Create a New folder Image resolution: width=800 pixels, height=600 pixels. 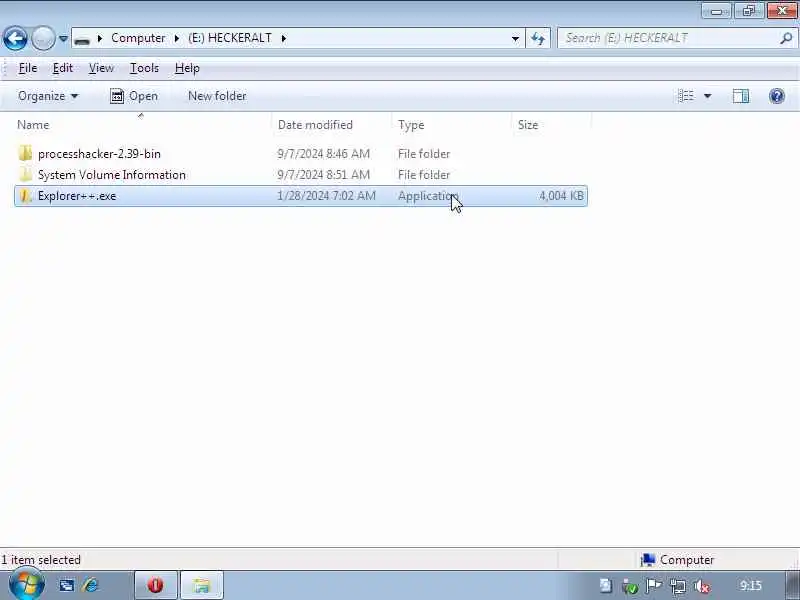(x=217, y=96)
